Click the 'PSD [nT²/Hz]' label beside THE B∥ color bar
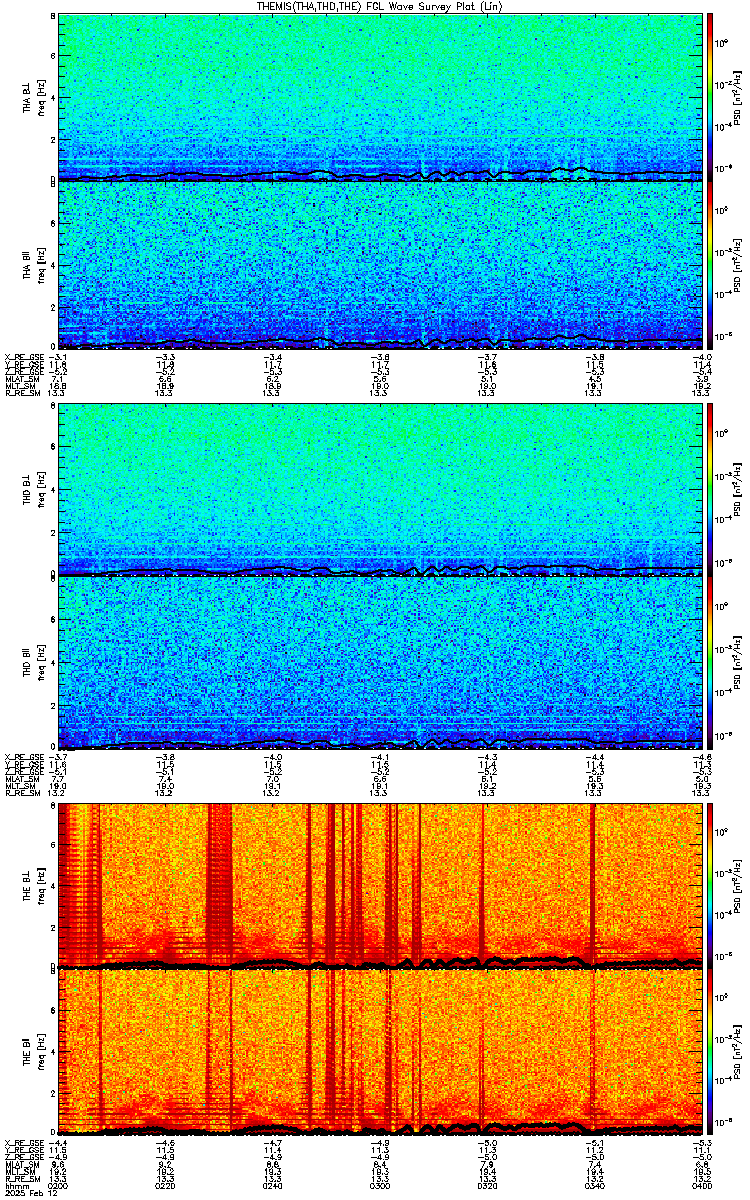Screen dimensions: 750x1200 click(x=738, y=1052)
